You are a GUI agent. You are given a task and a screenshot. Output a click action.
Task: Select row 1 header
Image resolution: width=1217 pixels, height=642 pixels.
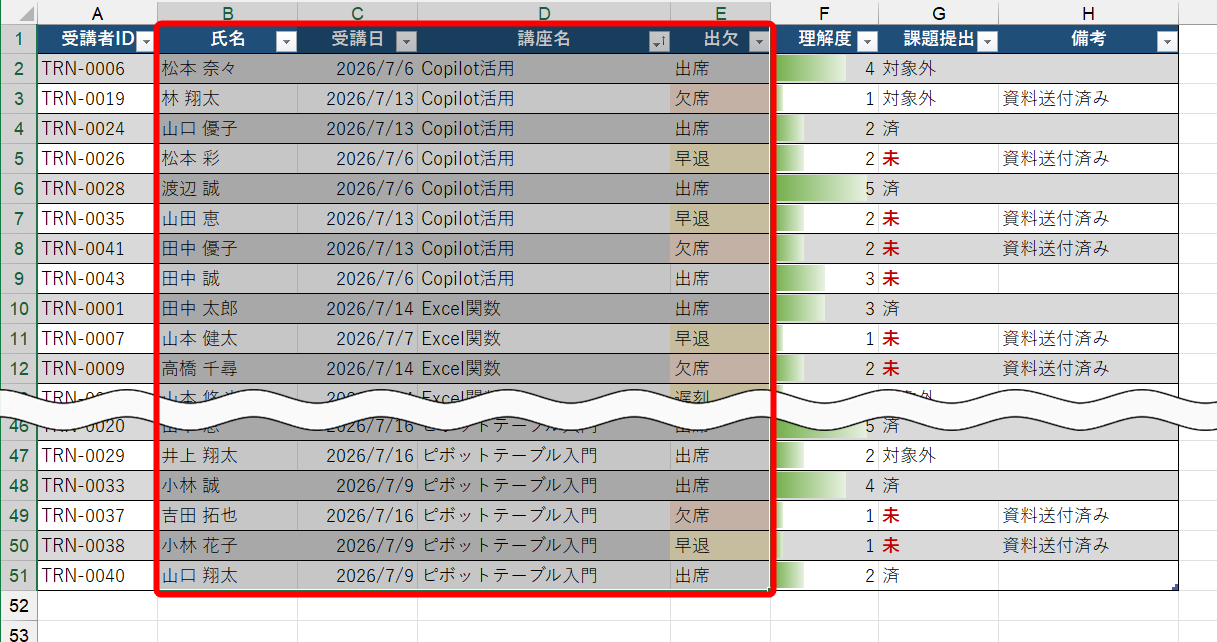point(19,40)
